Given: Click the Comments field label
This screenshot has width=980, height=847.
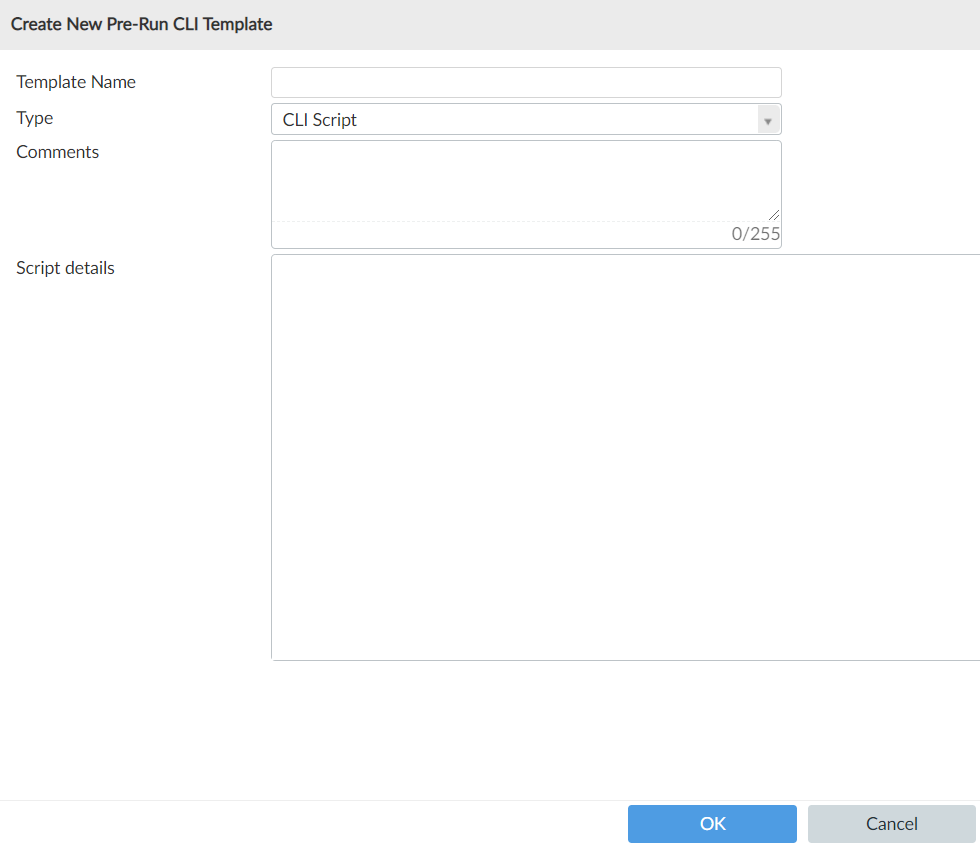Looking at the screenshot, I should pyautogui.click(x=58, y=152).
